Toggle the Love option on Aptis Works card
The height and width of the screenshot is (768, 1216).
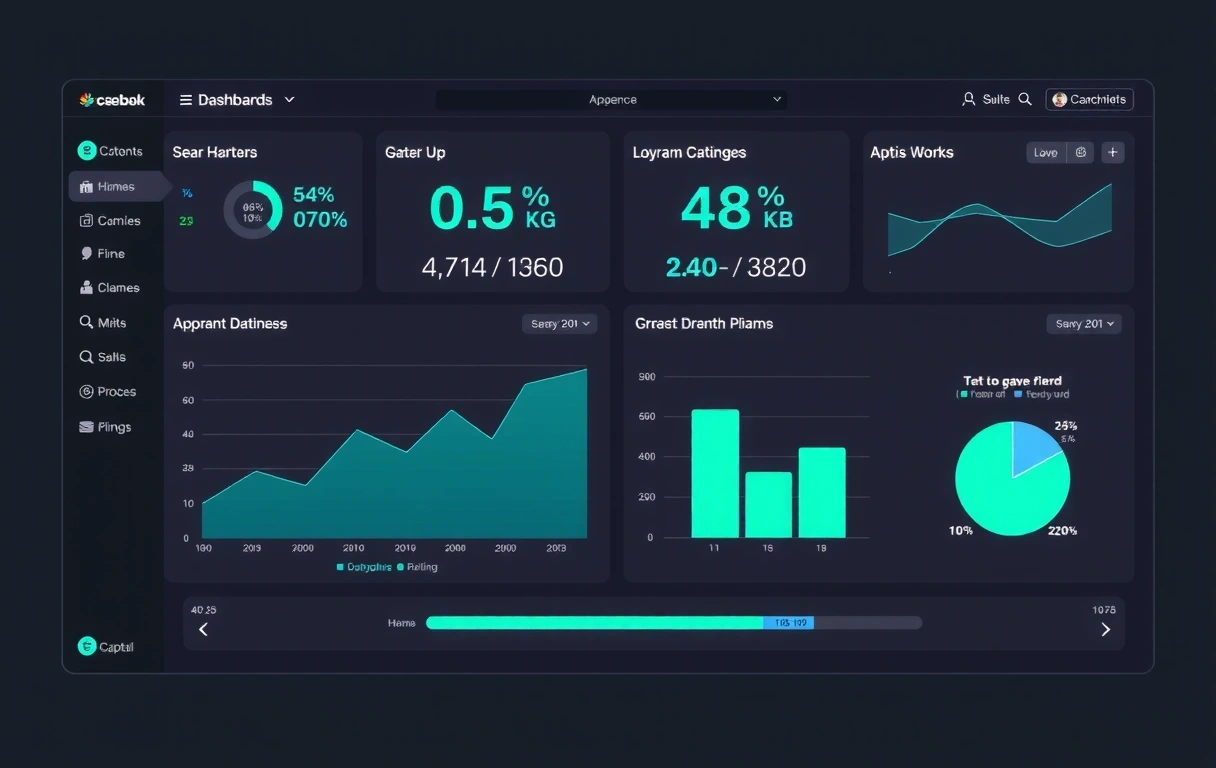1045,152
